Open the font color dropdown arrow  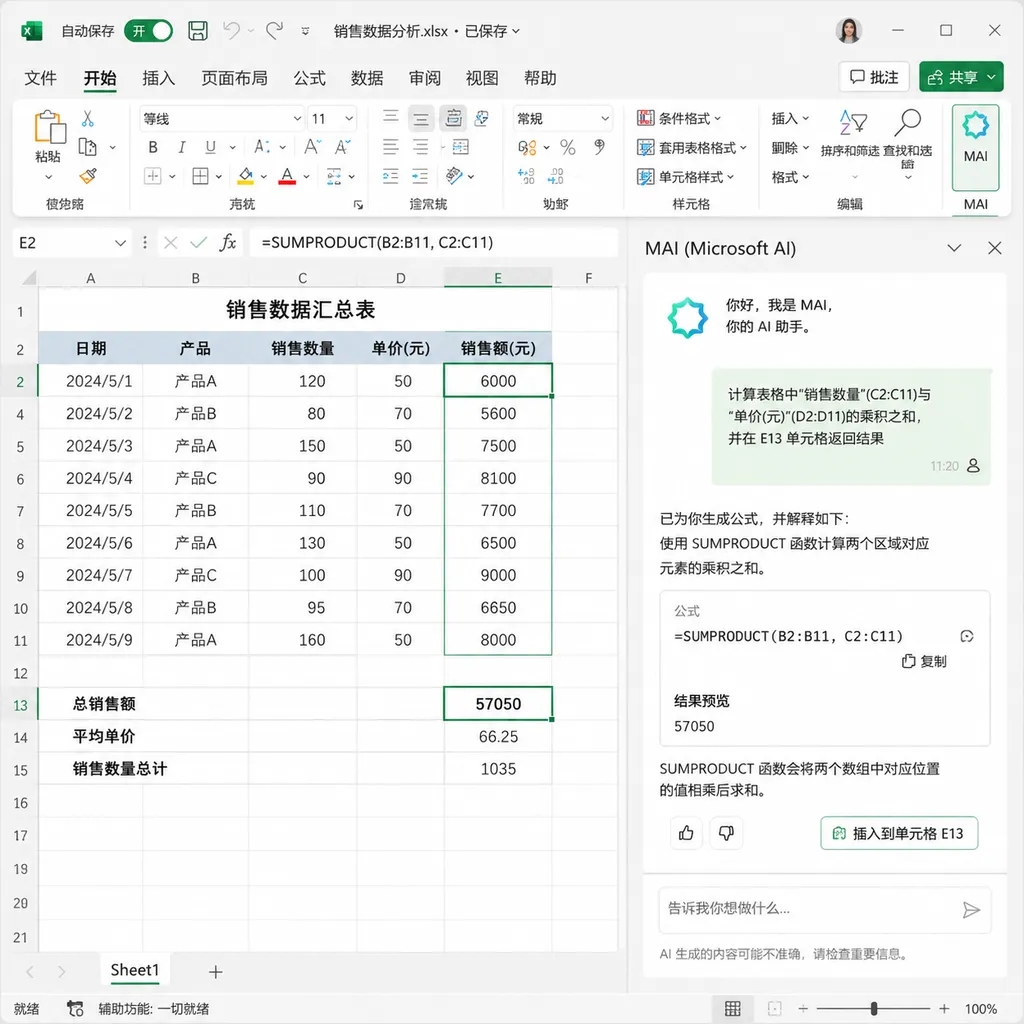tap(306, 176)
